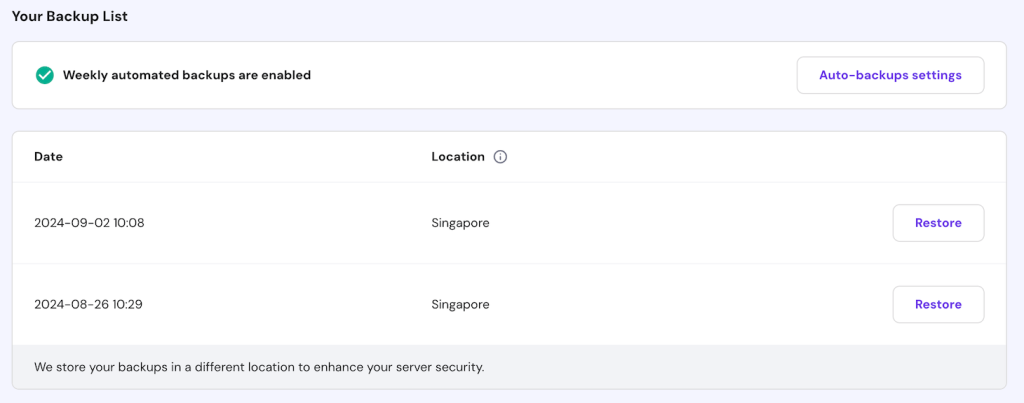The image size is (1024, 403).
Task: Select the 2024-08-26 10:29 date entry
Action: pyautogui.click(x=88, y=304)
